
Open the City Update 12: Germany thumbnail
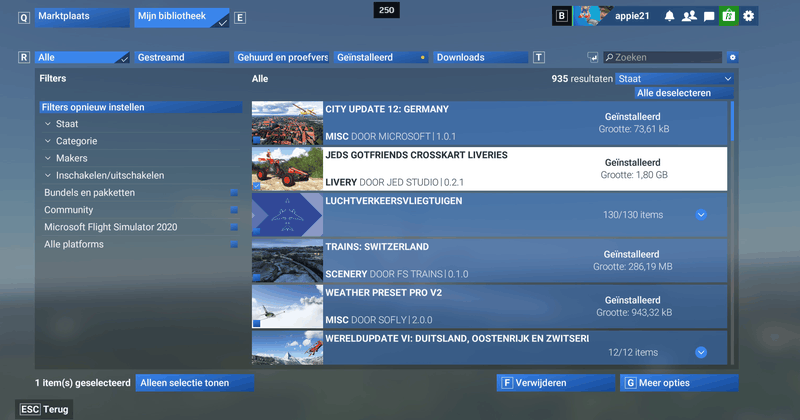coord(287,123)
